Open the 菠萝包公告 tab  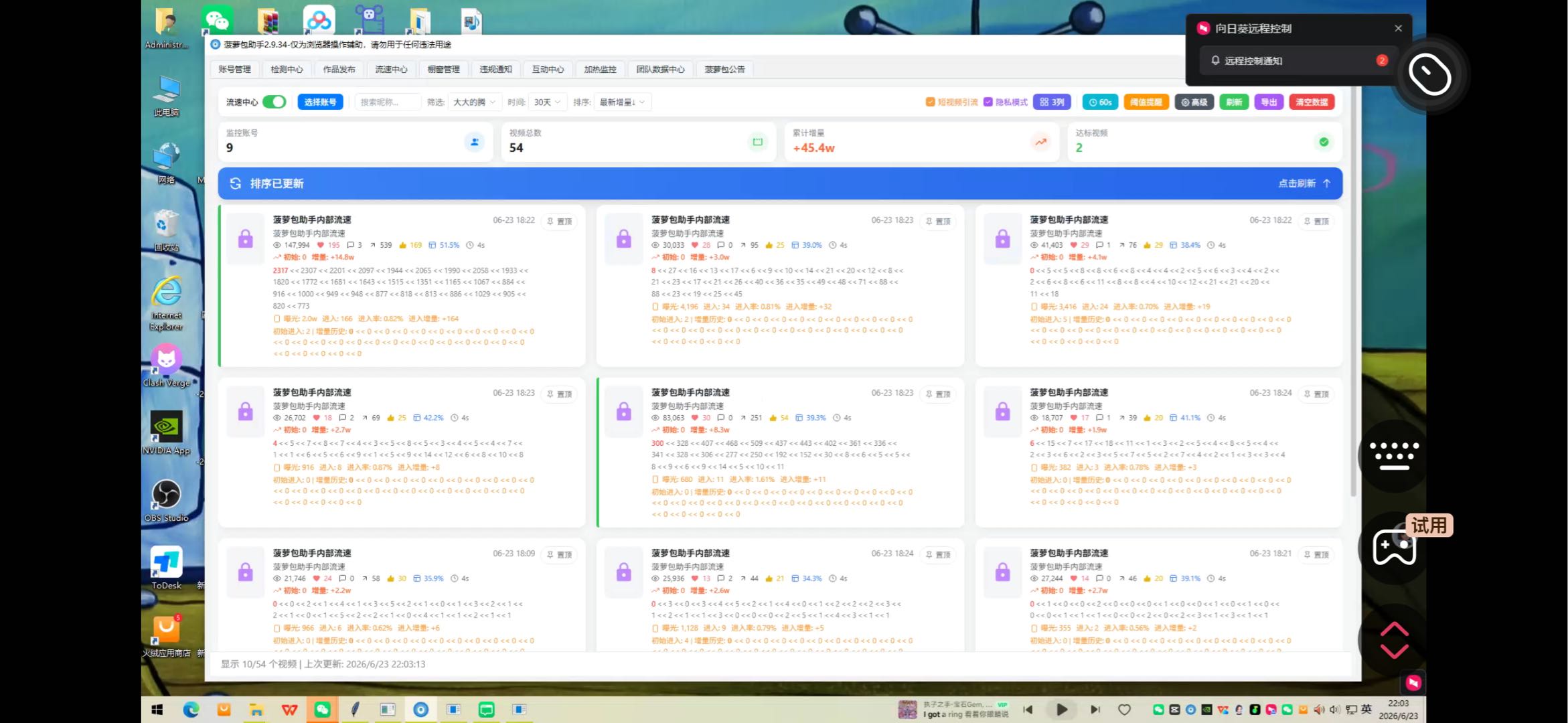click(x=724, y=69)
